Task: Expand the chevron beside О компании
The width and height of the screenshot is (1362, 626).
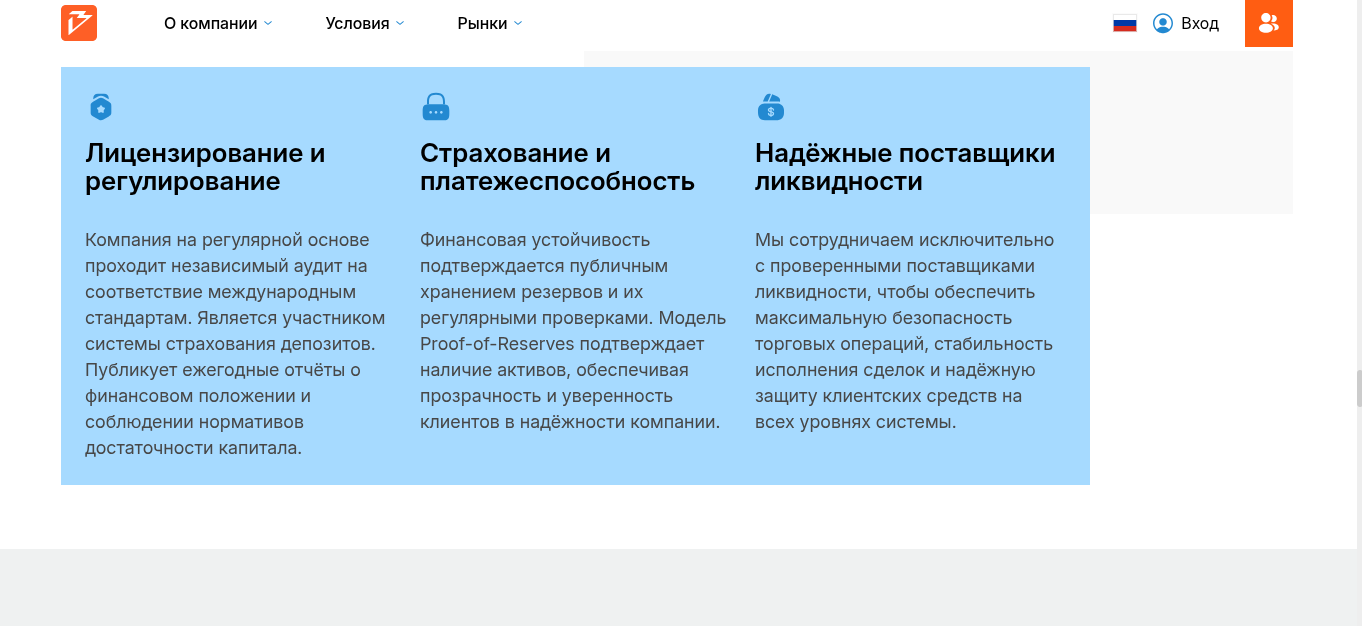Action: 268,23
